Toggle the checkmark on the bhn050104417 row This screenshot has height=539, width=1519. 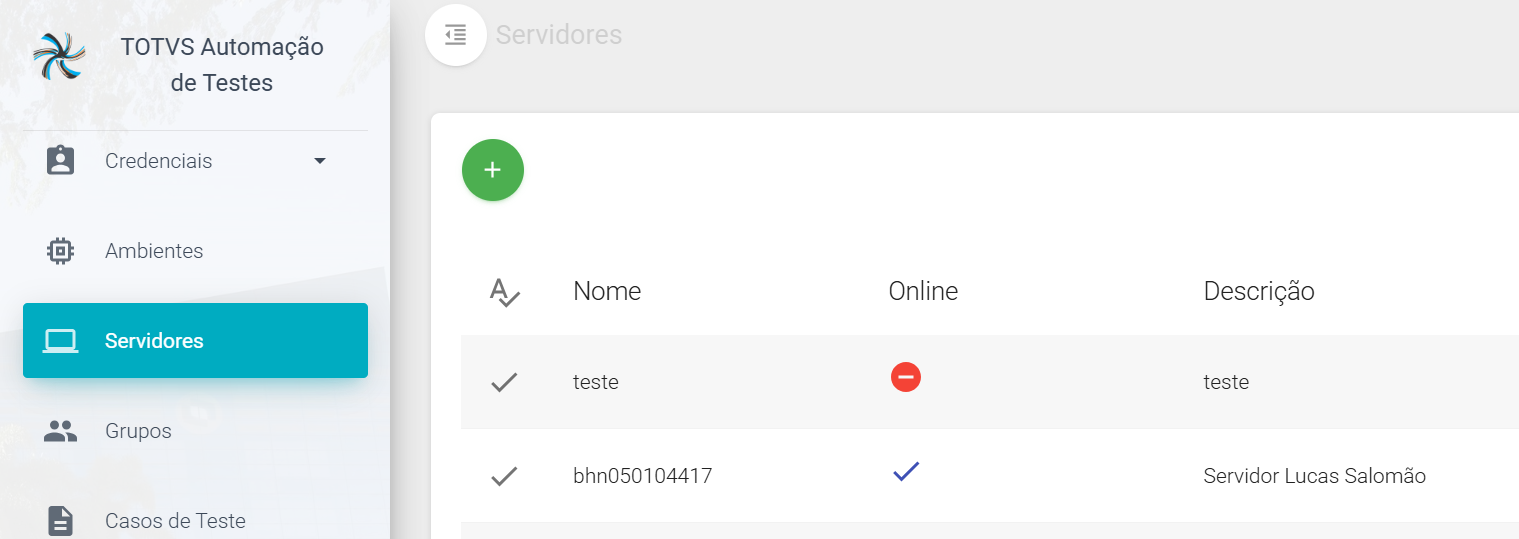504,477
